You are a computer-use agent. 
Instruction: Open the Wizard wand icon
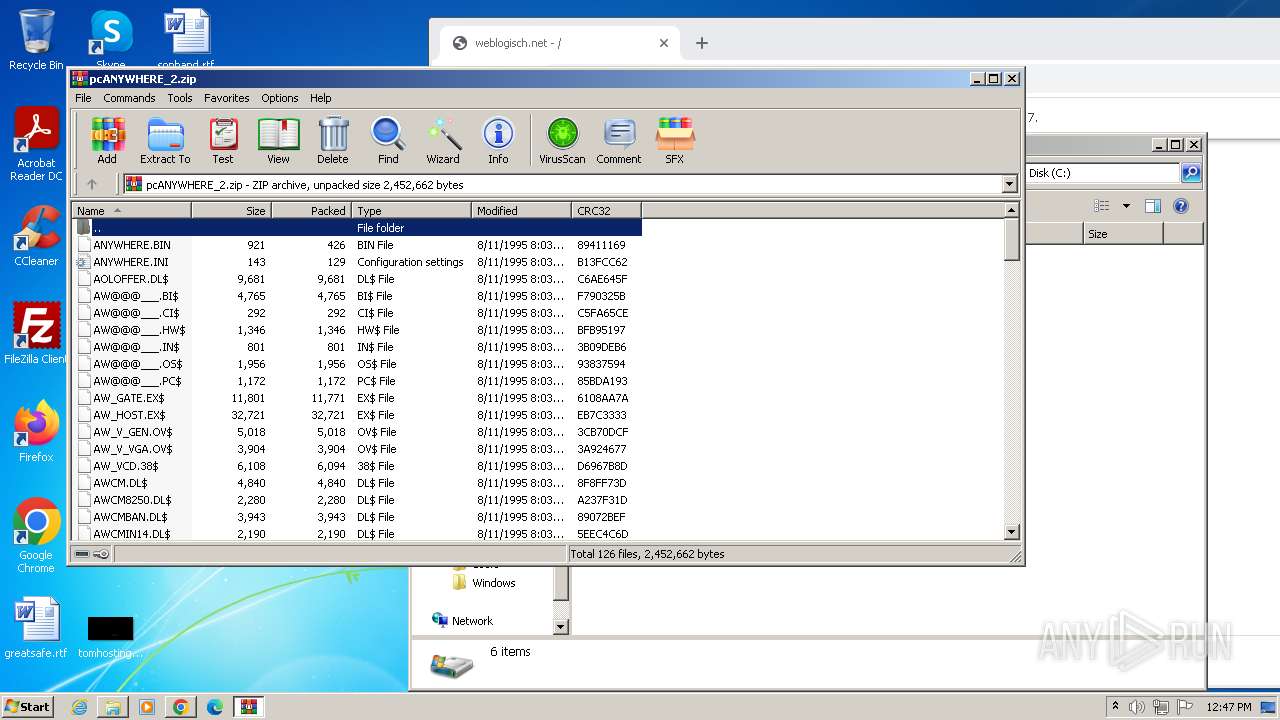pos(443,140)
